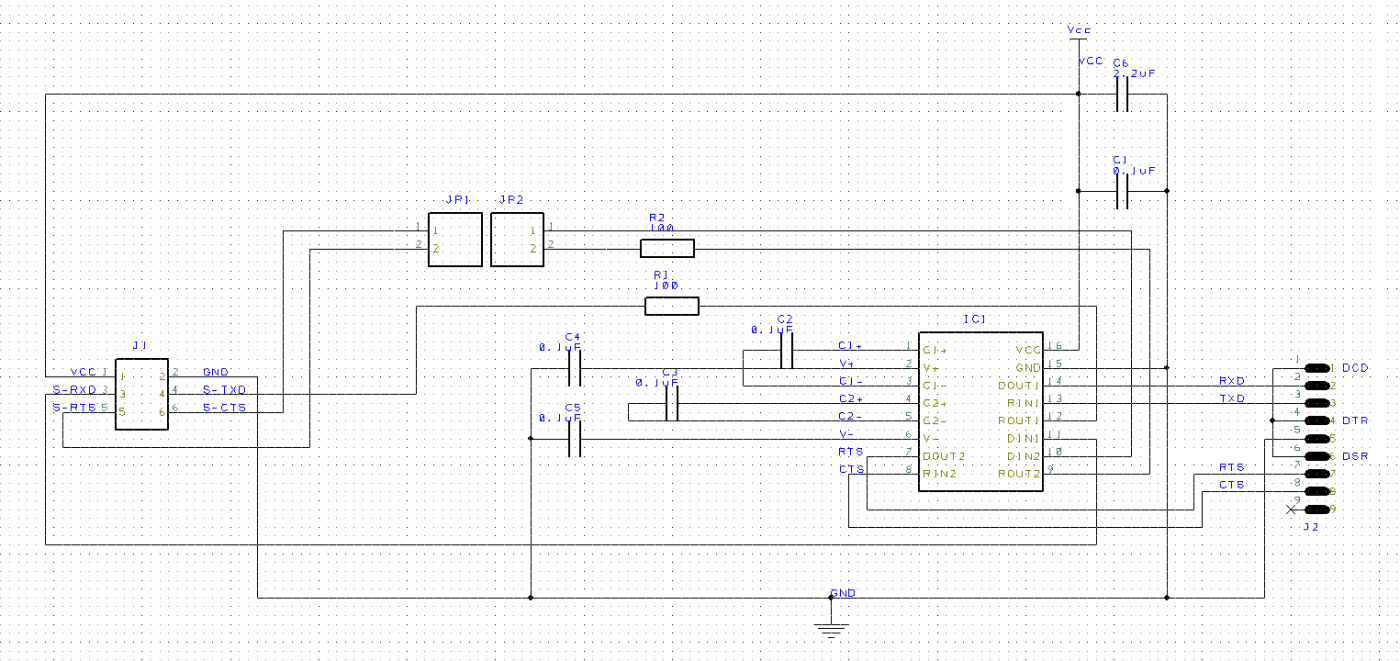Select capacitor C1 near Vcc rail

pos(1123,191)
